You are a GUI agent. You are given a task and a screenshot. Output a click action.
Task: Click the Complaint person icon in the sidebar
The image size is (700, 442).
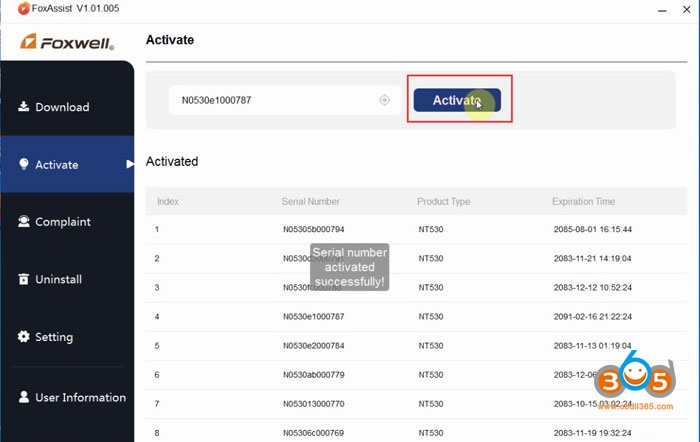tap(24, 221)
